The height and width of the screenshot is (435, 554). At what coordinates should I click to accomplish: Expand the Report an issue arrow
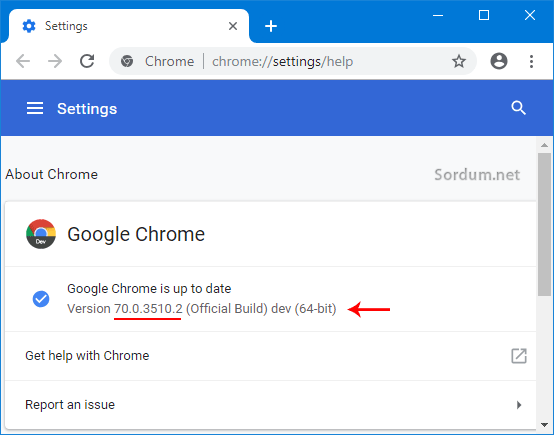pos(519,405)
